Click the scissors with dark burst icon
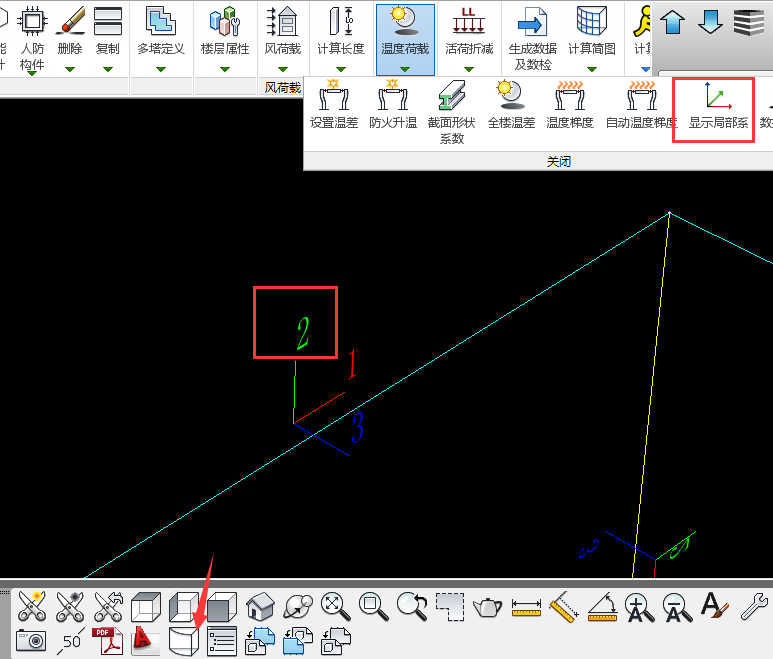The width and height of the screenshot is (773, 659). (x=70, y=606)
